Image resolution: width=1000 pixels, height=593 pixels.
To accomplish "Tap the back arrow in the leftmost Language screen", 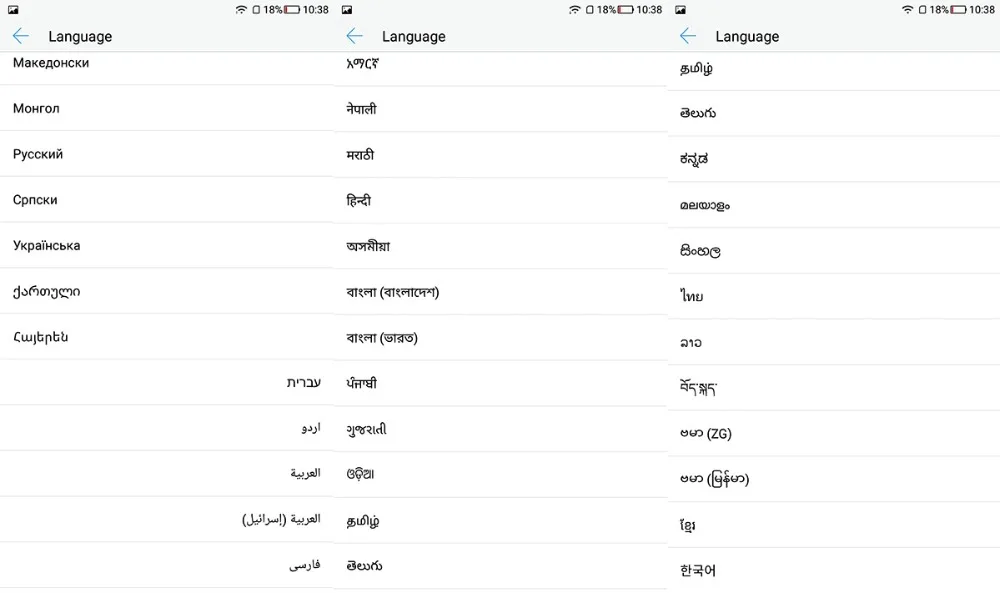I will 21,36.
